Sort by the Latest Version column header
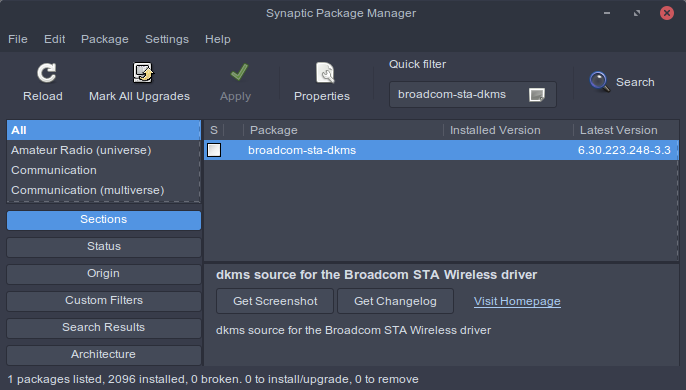 coord(626,130)
